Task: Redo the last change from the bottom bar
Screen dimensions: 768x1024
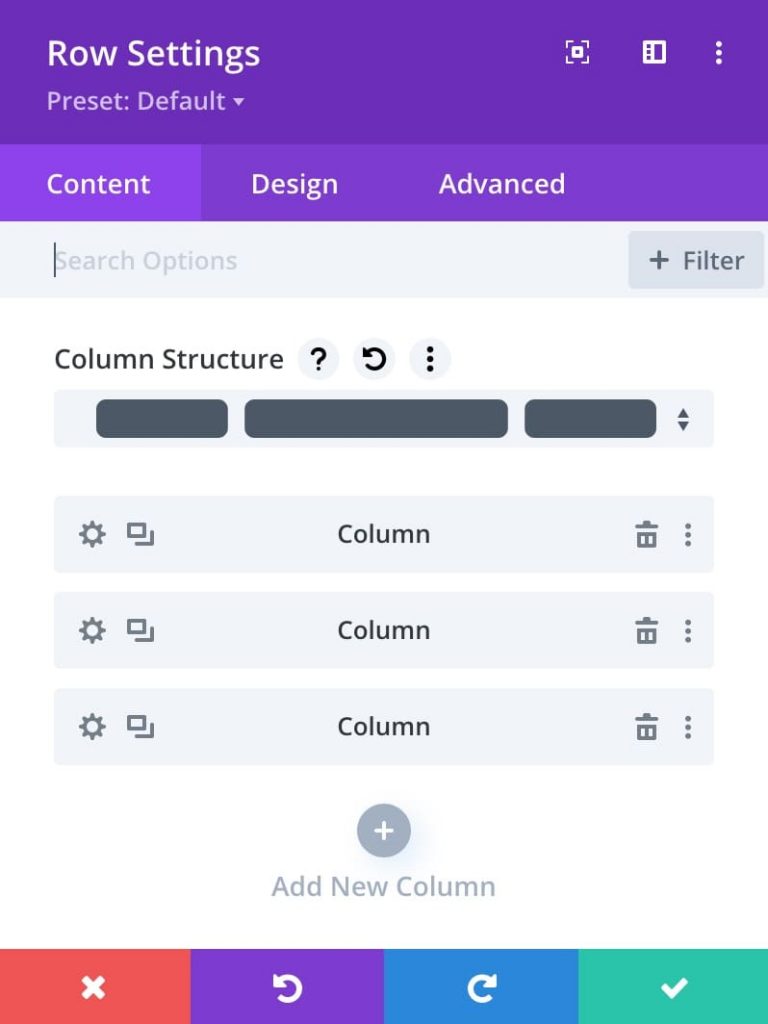Action: pos(480,987)
